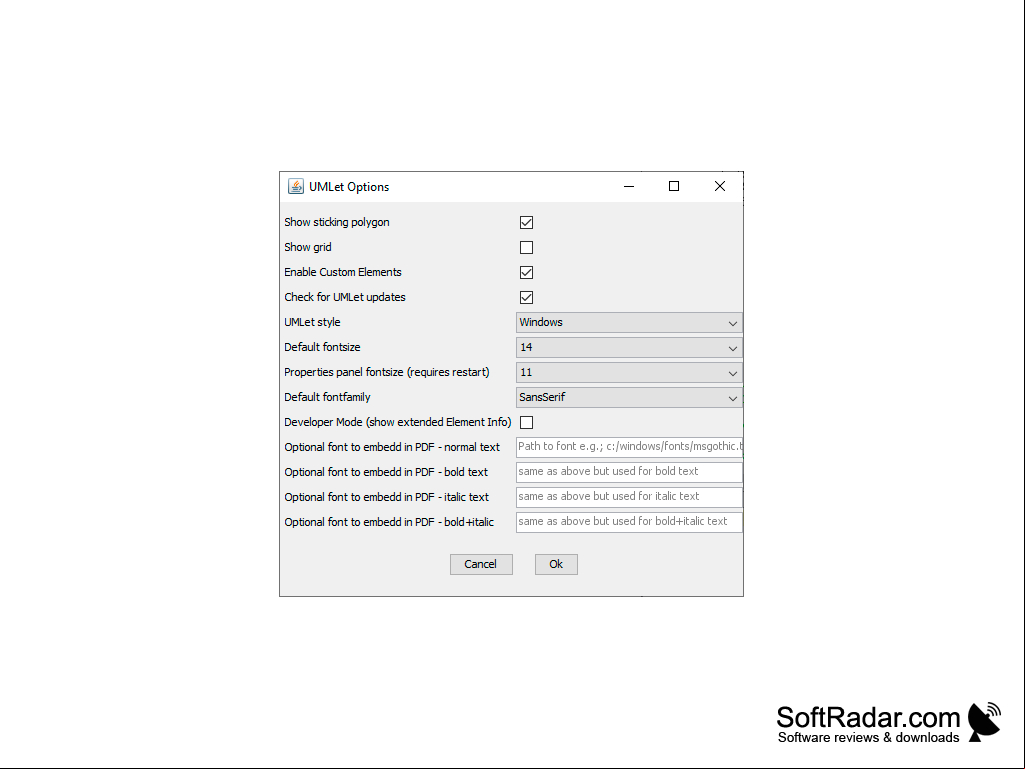Screen dimensions: 1025x769
Task: Click 'Properties panel fontsize (requires restart)' label
Action: (386, 373)
